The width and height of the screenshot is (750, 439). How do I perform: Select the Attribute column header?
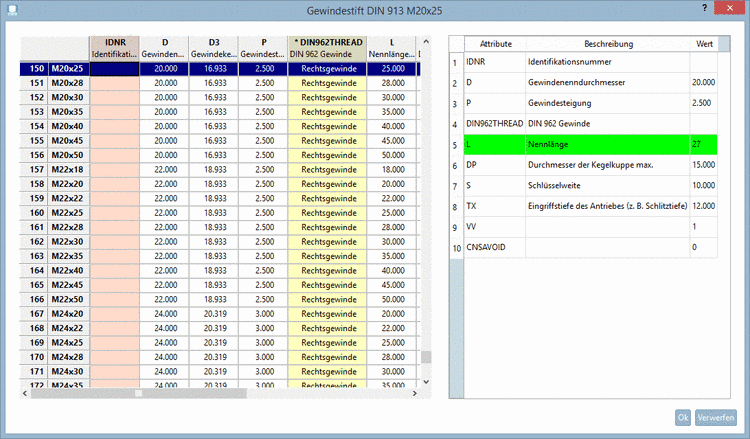(496, 44)
